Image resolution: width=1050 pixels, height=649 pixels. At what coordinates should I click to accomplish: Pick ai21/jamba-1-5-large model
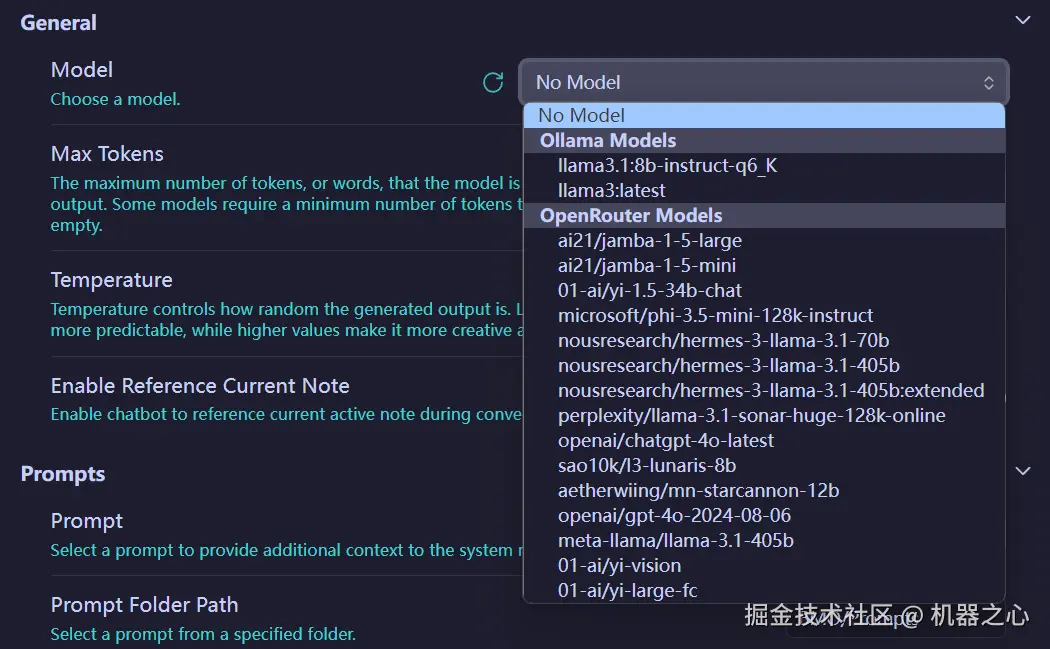[x=649, y=240]
